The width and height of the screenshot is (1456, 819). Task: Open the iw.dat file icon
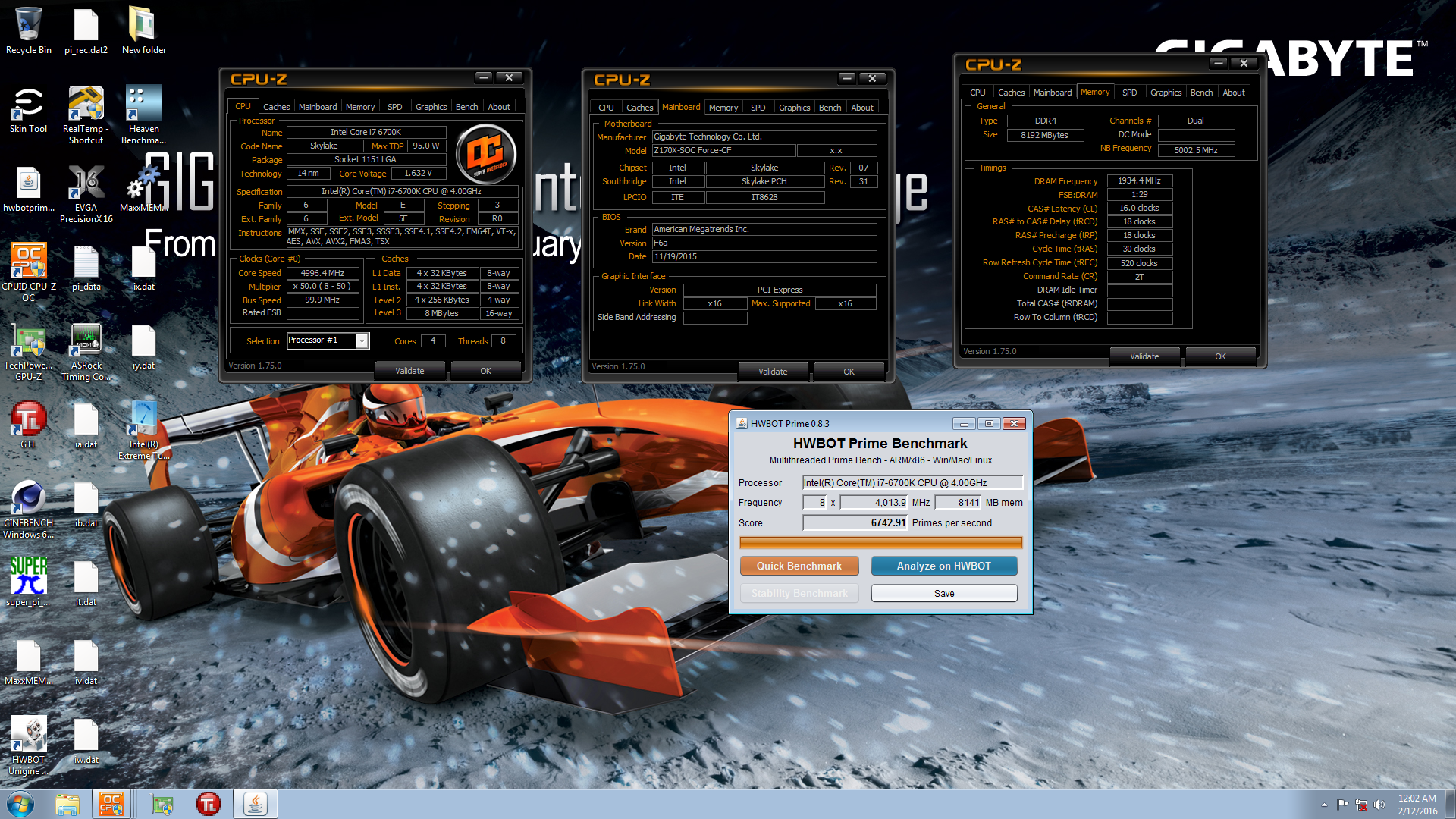86,740
